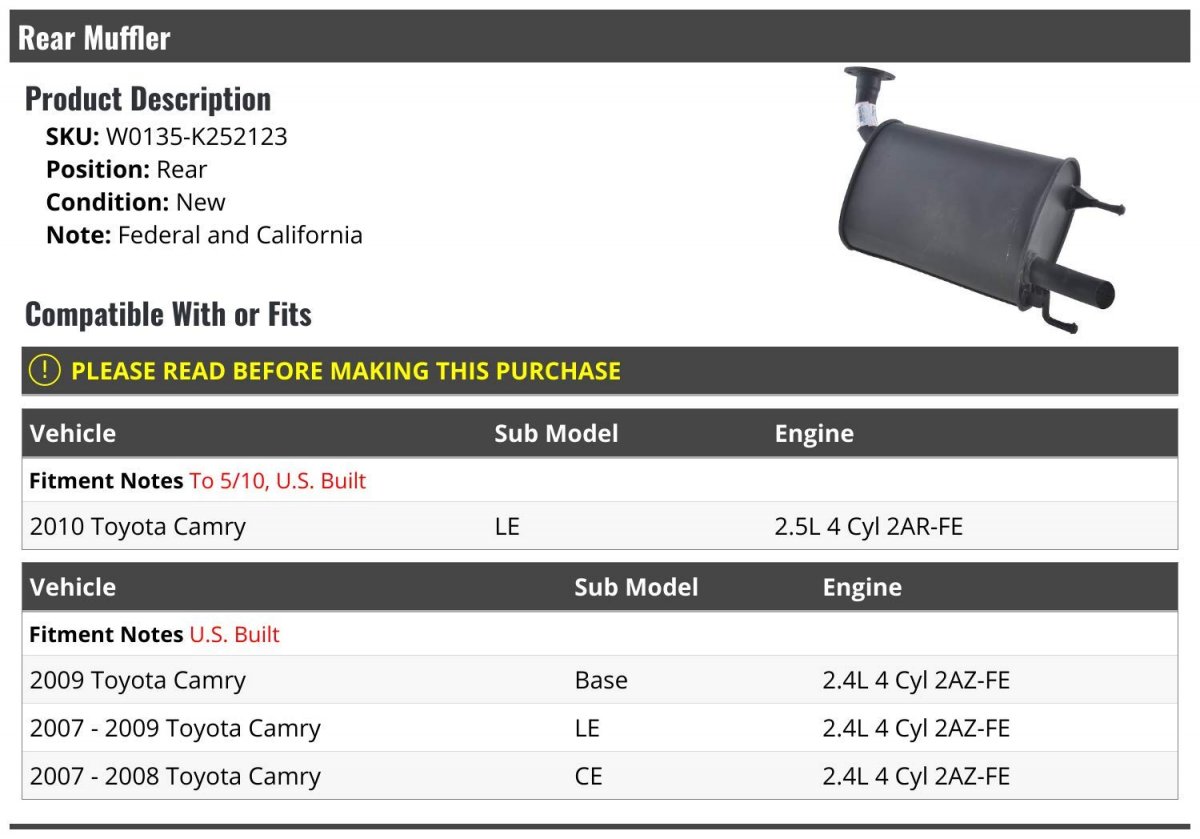The height and width of the screenshot is (839, 1200).
Task: Click the first table's Sub Model header
Action: click(556, 433)
